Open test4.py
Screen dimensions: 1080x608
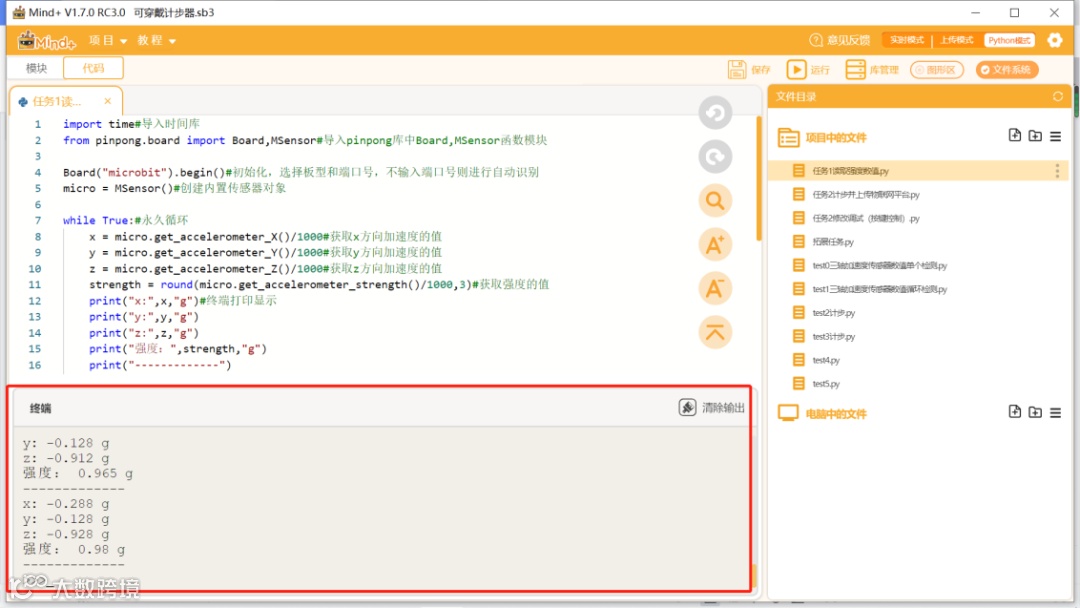click(826, 360)
